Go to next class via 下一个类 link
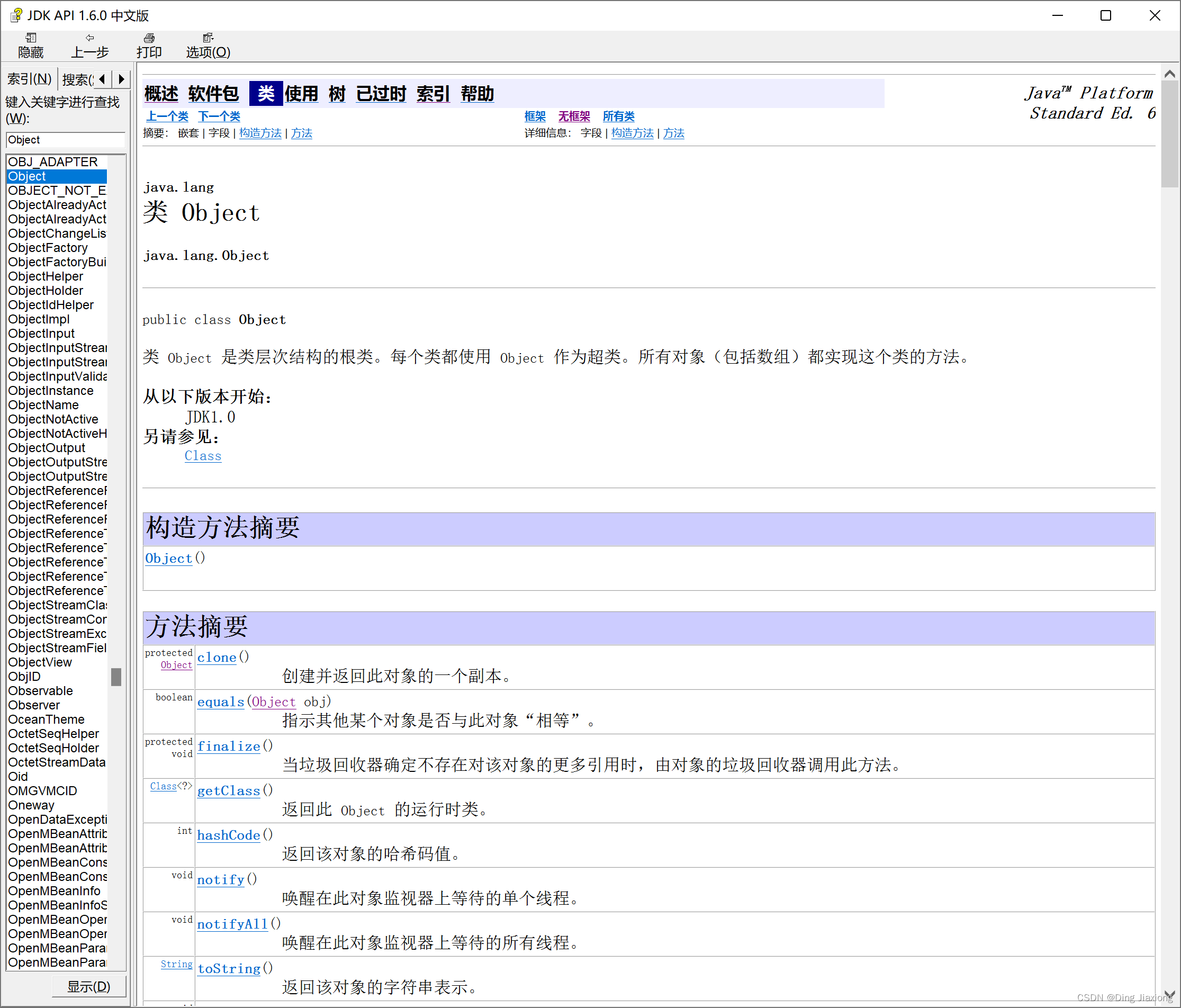1181x1008 pixels. tap(220, 116)
